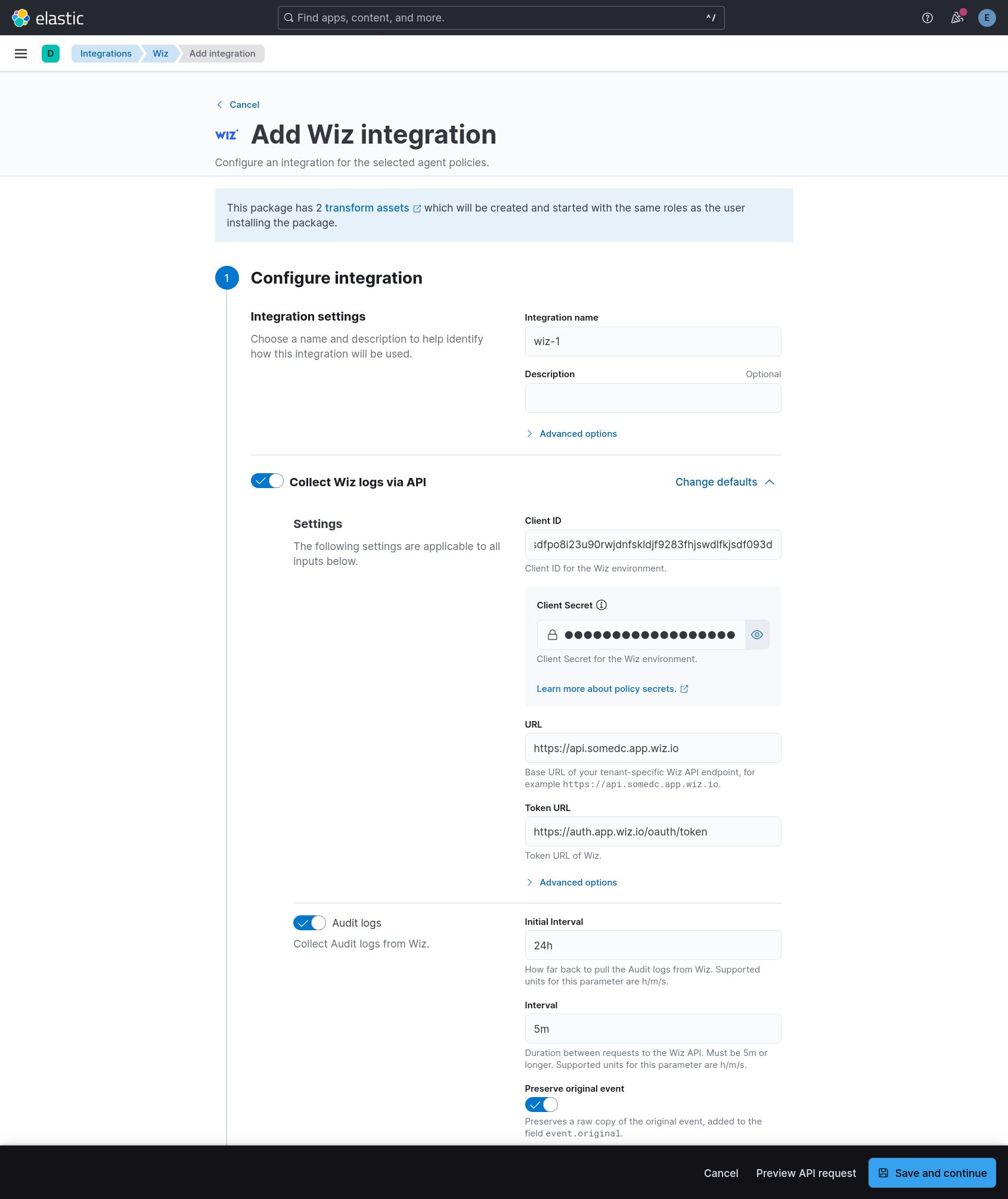Click the 'Configure integration' heading
The width and height of the screenshot is (1008, 1199).
click(x=336, y=278)
